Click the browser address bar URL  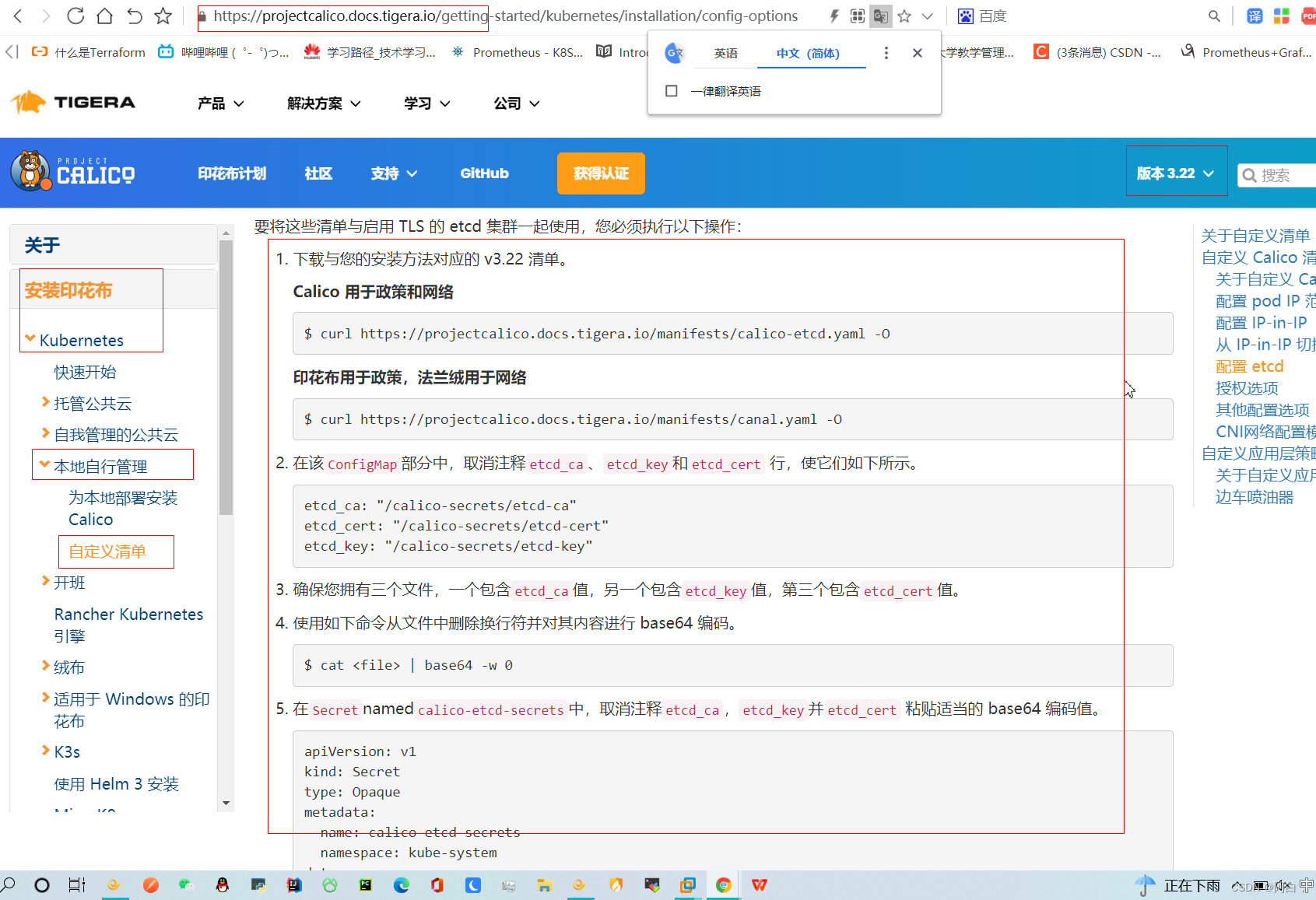[x=505, y=16]
